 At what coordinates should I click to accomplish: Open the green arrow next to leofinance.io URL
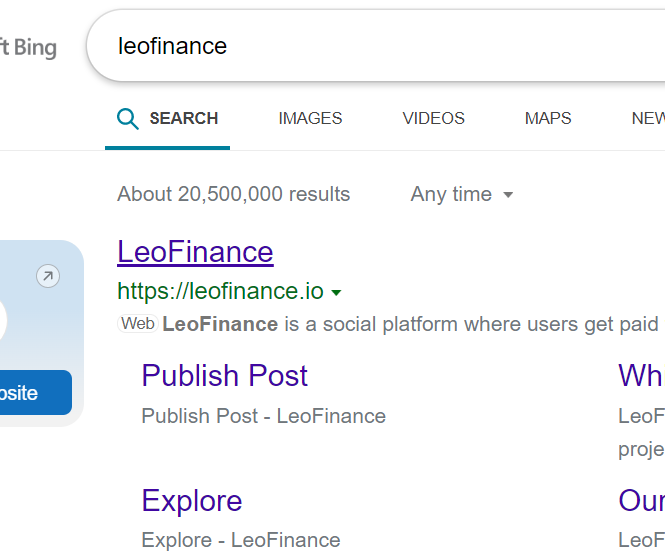coord(336,292)
